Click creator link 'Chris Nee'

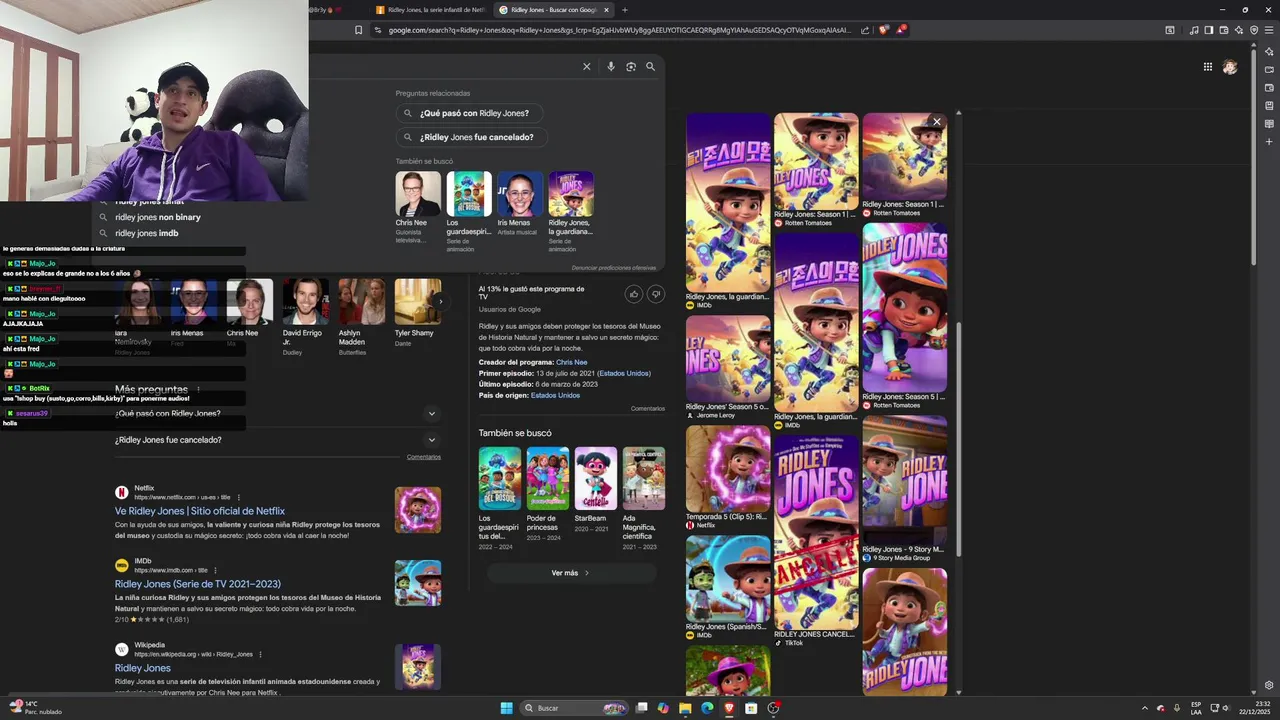(x=572, y=362)
